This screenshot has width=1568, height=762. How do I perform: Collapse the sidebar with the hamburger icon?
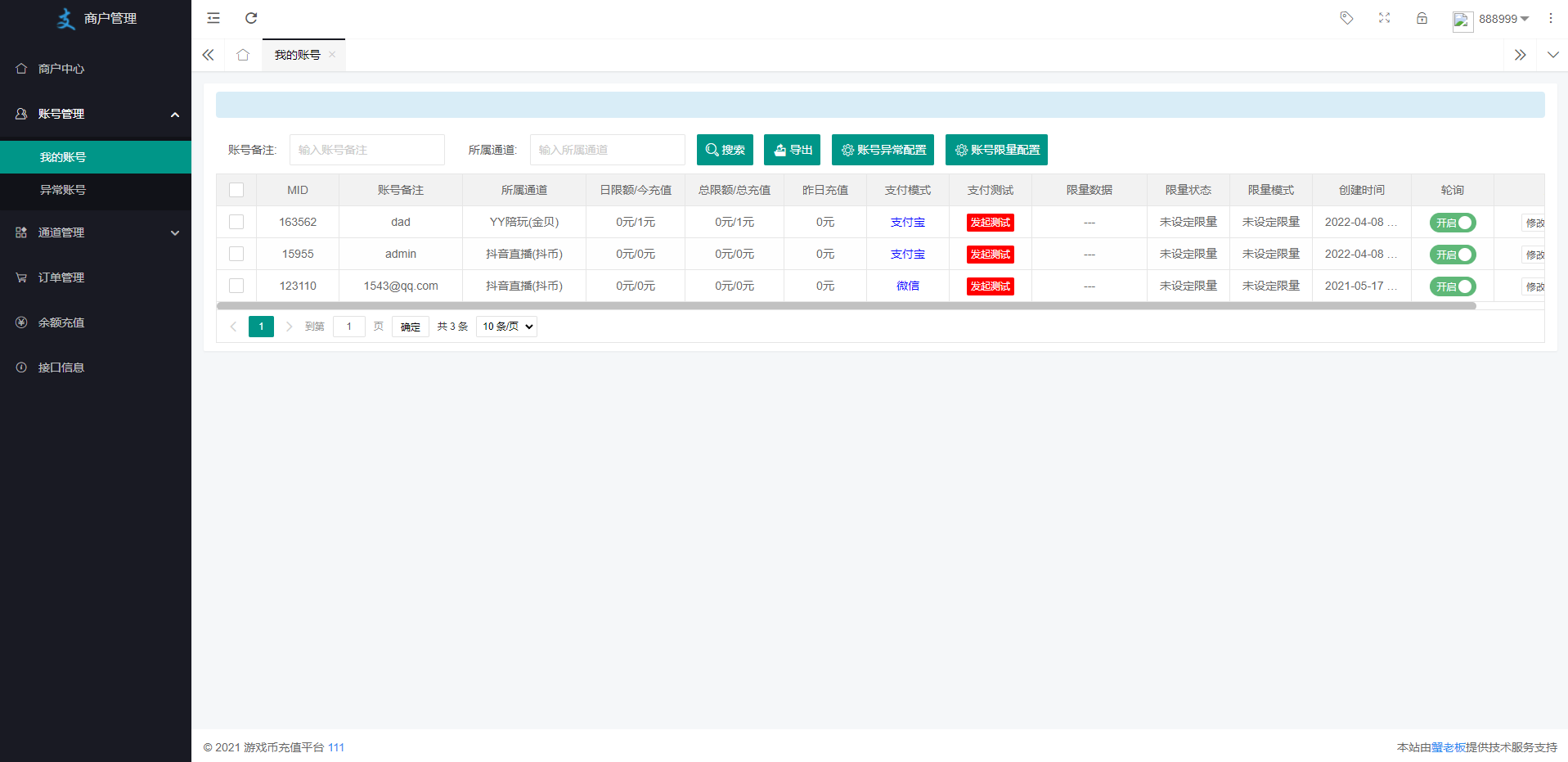pyautogui.click(x=213, y=18)
